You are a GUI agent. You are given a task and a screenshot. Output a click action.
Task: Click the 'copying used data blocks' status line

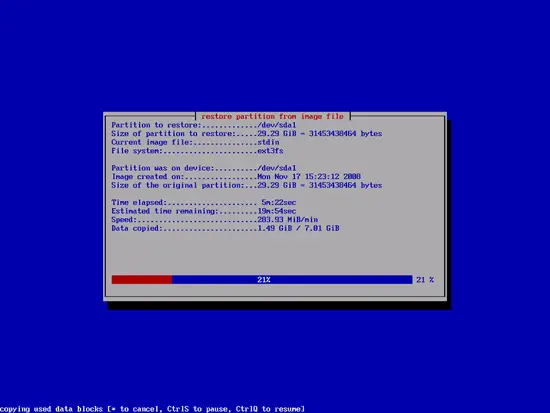(x=152, y=409)
